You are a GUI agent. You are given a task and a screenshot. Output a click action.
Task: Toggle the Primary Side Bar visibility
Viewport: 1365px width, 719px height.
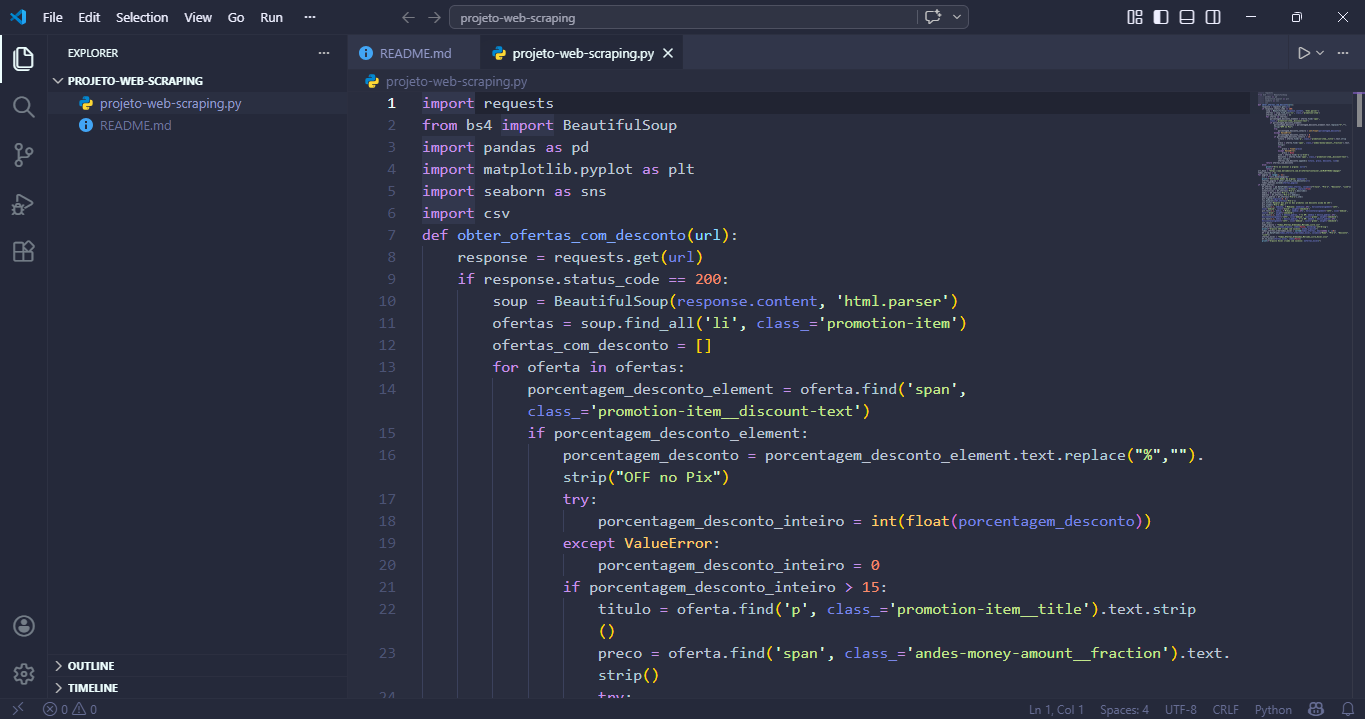point(1160,17)
